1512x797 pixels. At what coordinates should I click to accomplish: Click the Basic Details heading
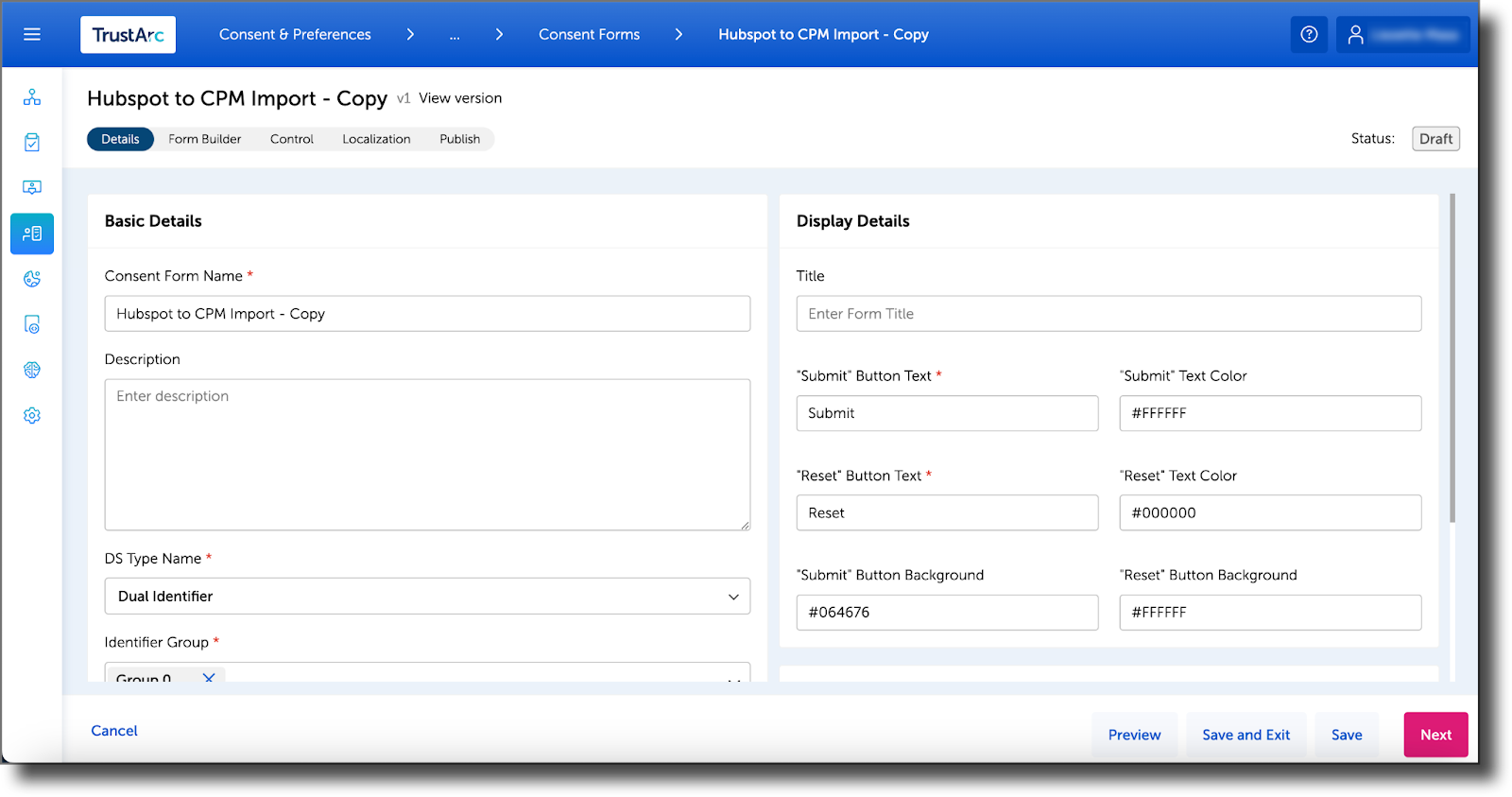click(x=153, y=221)
